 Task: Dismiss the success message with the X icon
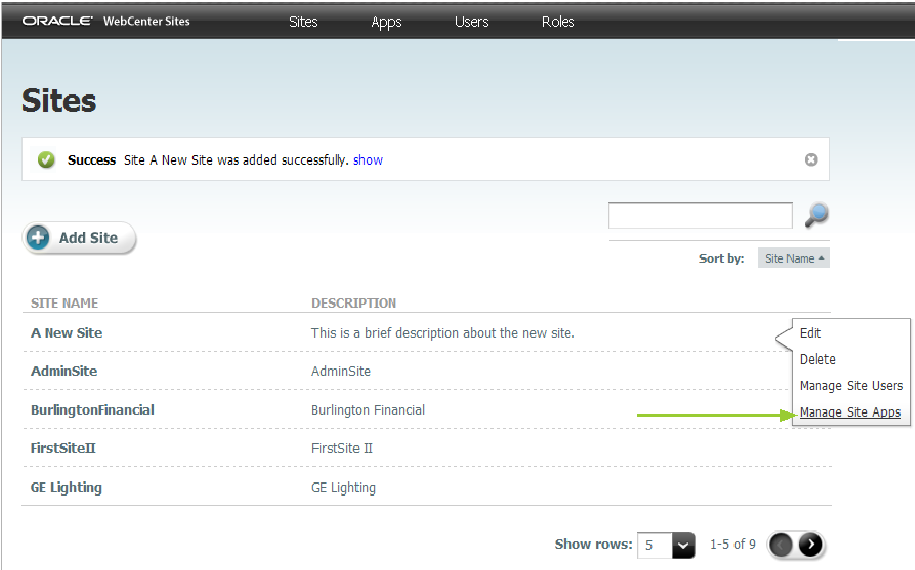tap(811, 160)
